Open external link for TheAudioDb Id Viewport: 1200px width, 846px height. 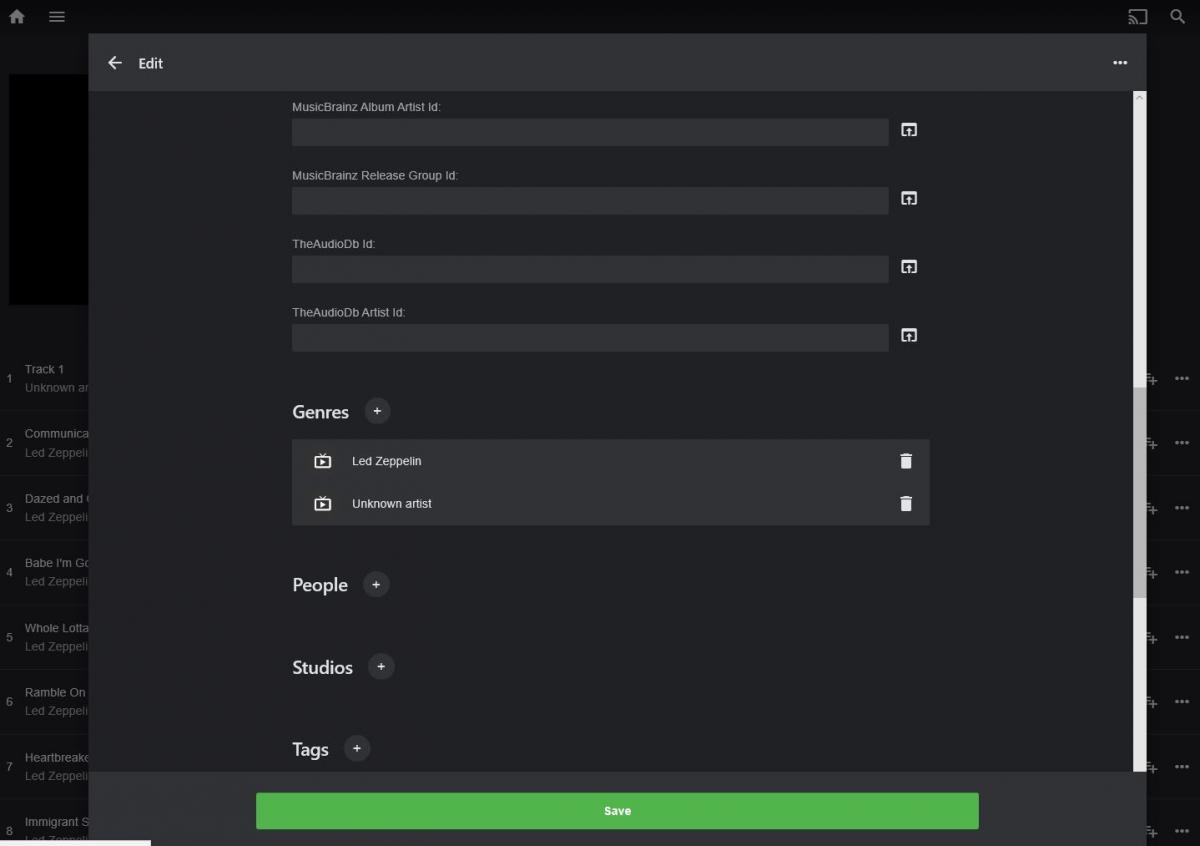[x=908, y=267]
